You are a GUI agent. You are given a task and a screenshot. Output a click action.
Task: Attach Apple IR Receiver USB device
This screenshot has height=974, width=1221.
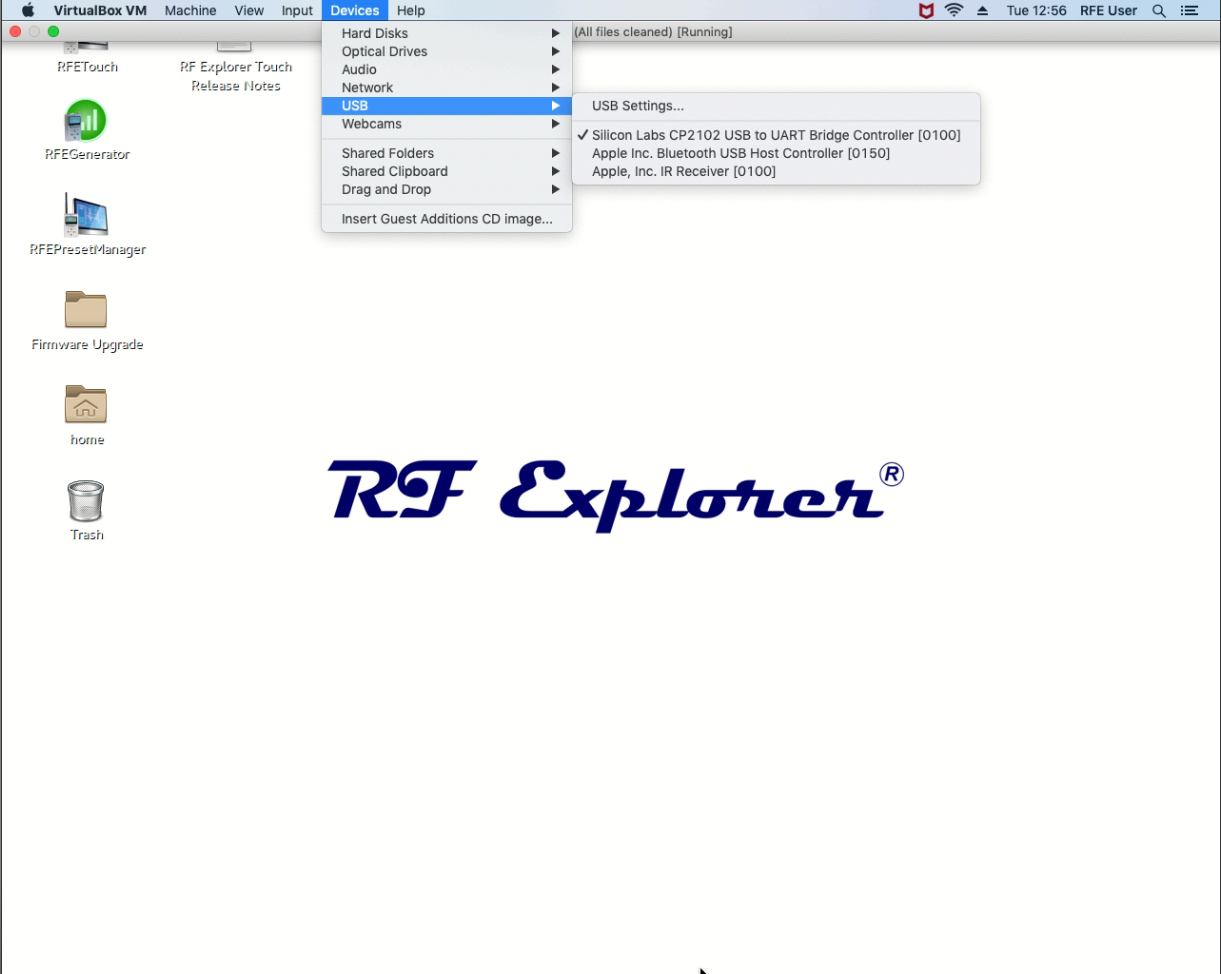[683, 171]
